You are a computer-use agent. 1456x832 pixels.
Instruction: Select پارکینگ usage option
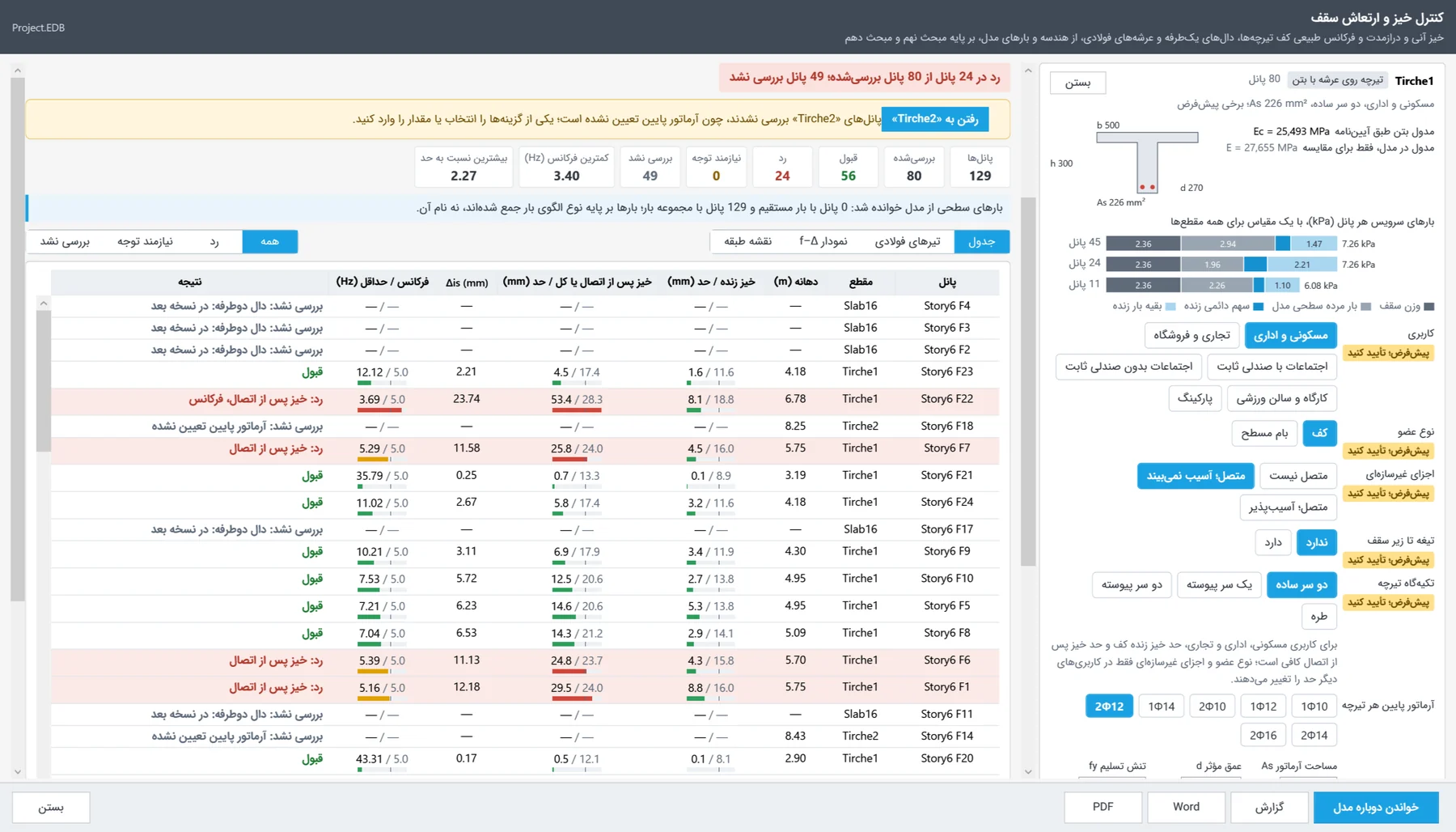pos(1194,398)
